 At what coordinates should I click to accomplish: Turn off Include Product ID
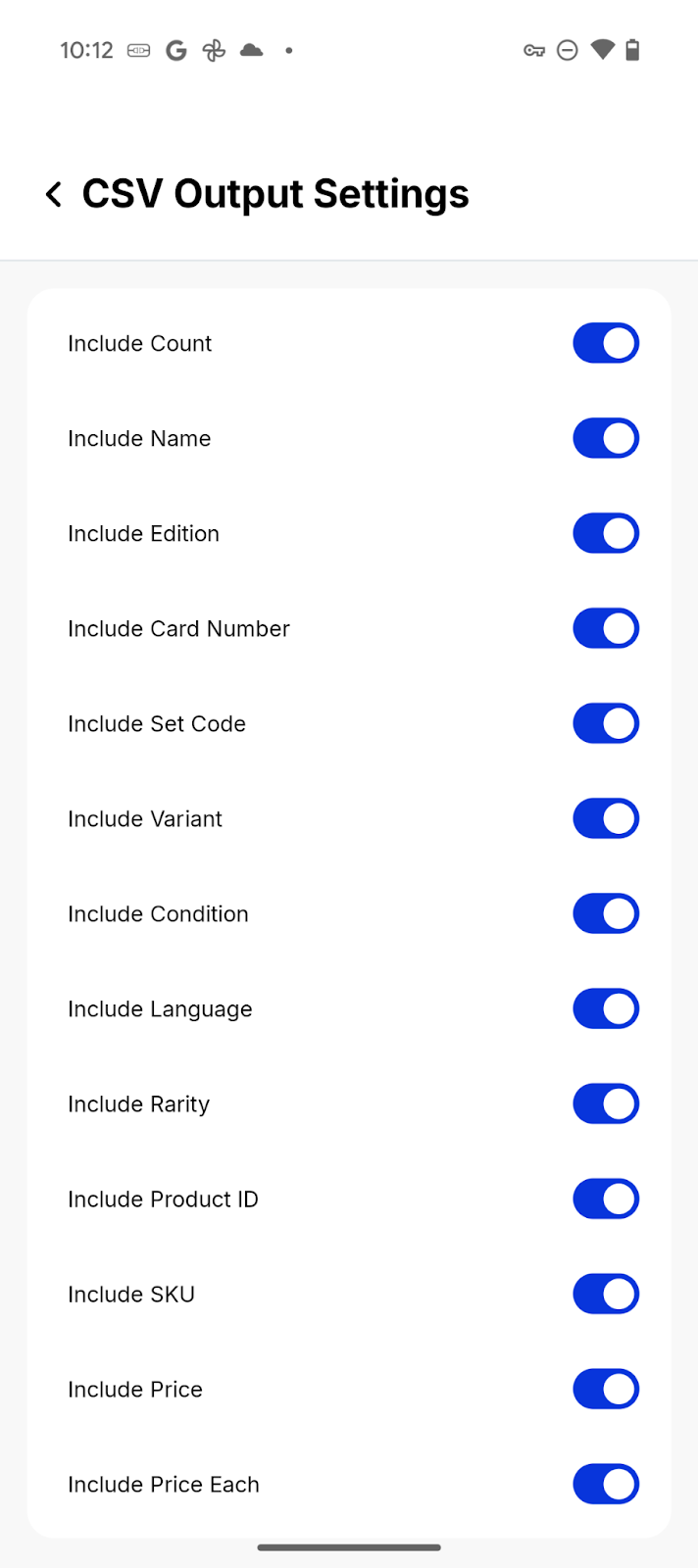pos(606,1199)
